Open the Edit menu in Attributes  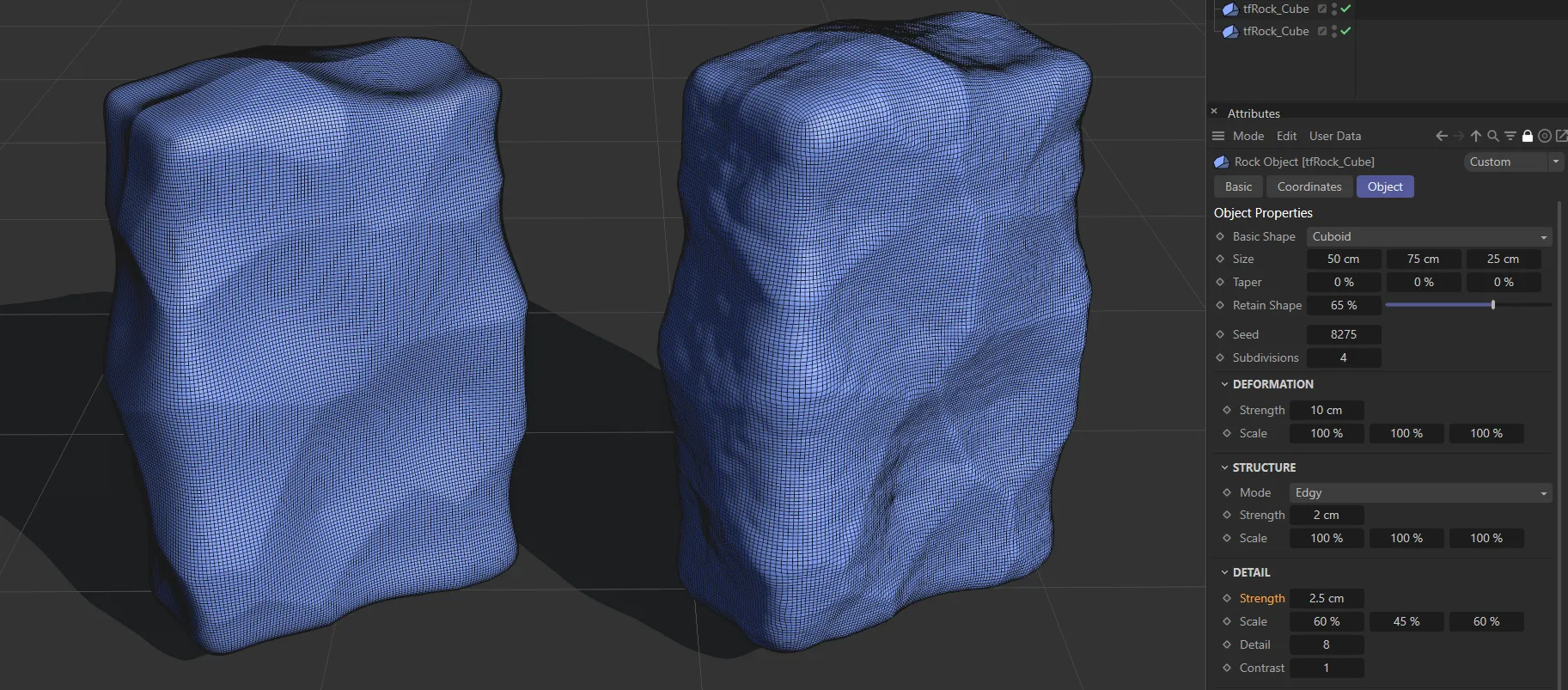pos(1286,136)
